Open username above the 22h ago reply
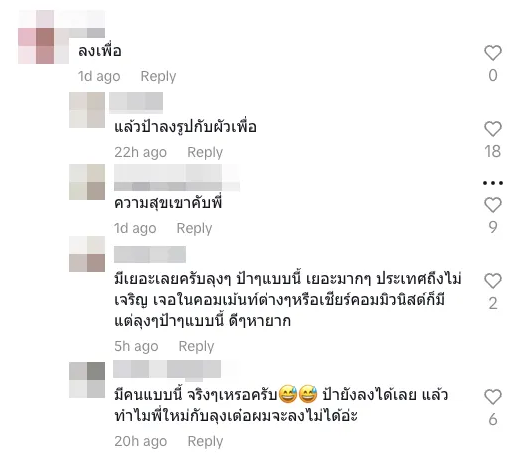This screenshot has width=529, height=453. 136,102
